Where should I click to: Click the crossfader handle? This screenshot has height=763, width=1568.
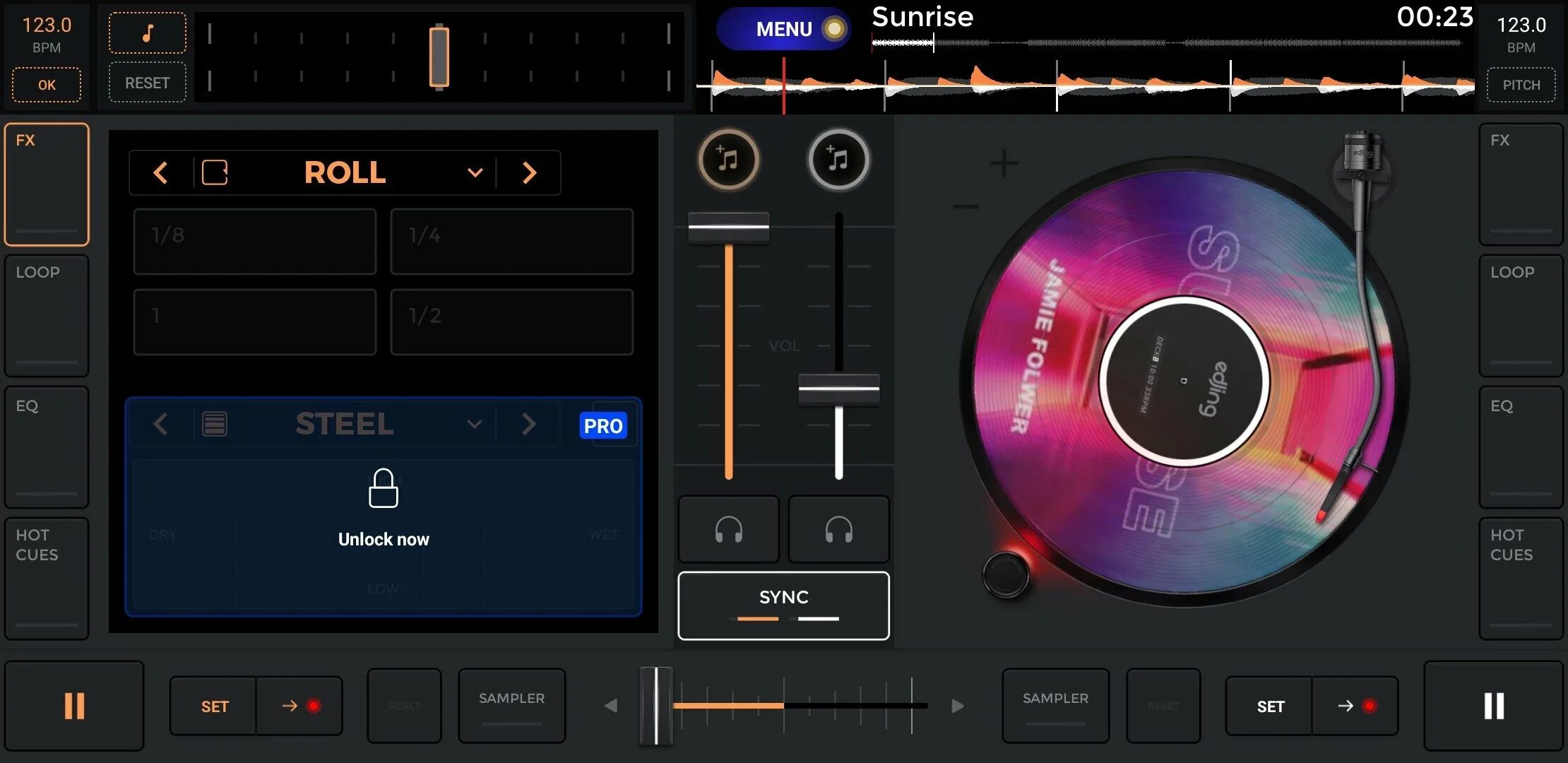pos(656,706)
